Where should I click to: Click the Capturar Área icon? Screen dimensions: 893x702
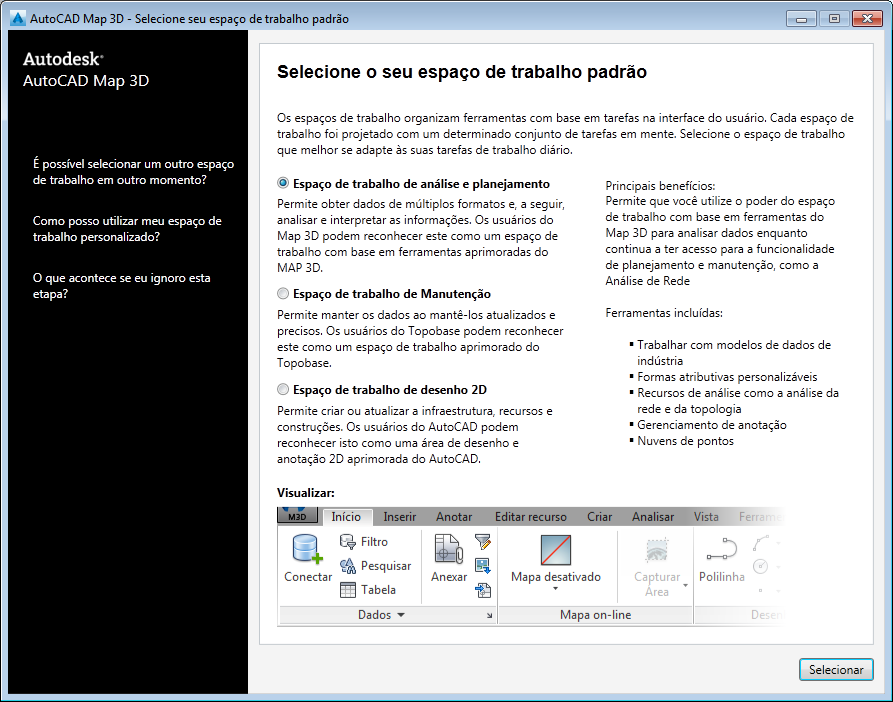click(x=657, y=551)
